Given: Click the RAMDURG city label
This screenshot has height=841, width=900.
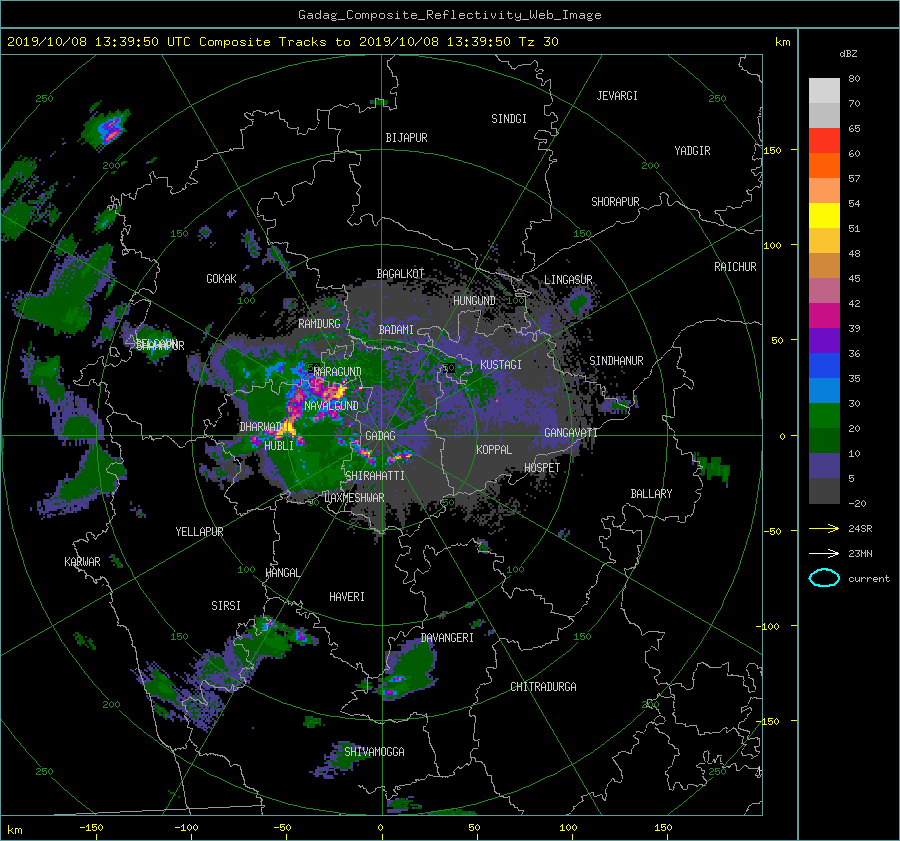Looking at the screenshot, I should point(319,324).
